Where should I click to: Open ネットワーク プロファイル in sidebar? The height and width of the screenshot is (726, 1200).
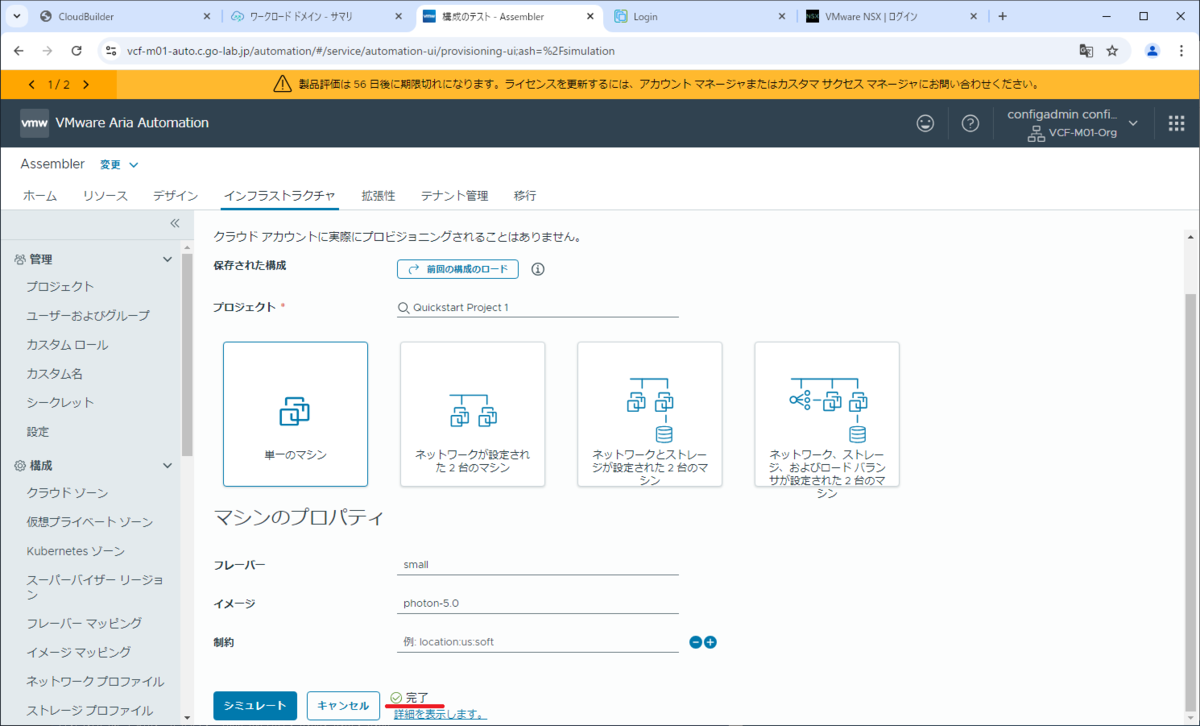pyautogui.click(x=95, y=682)
